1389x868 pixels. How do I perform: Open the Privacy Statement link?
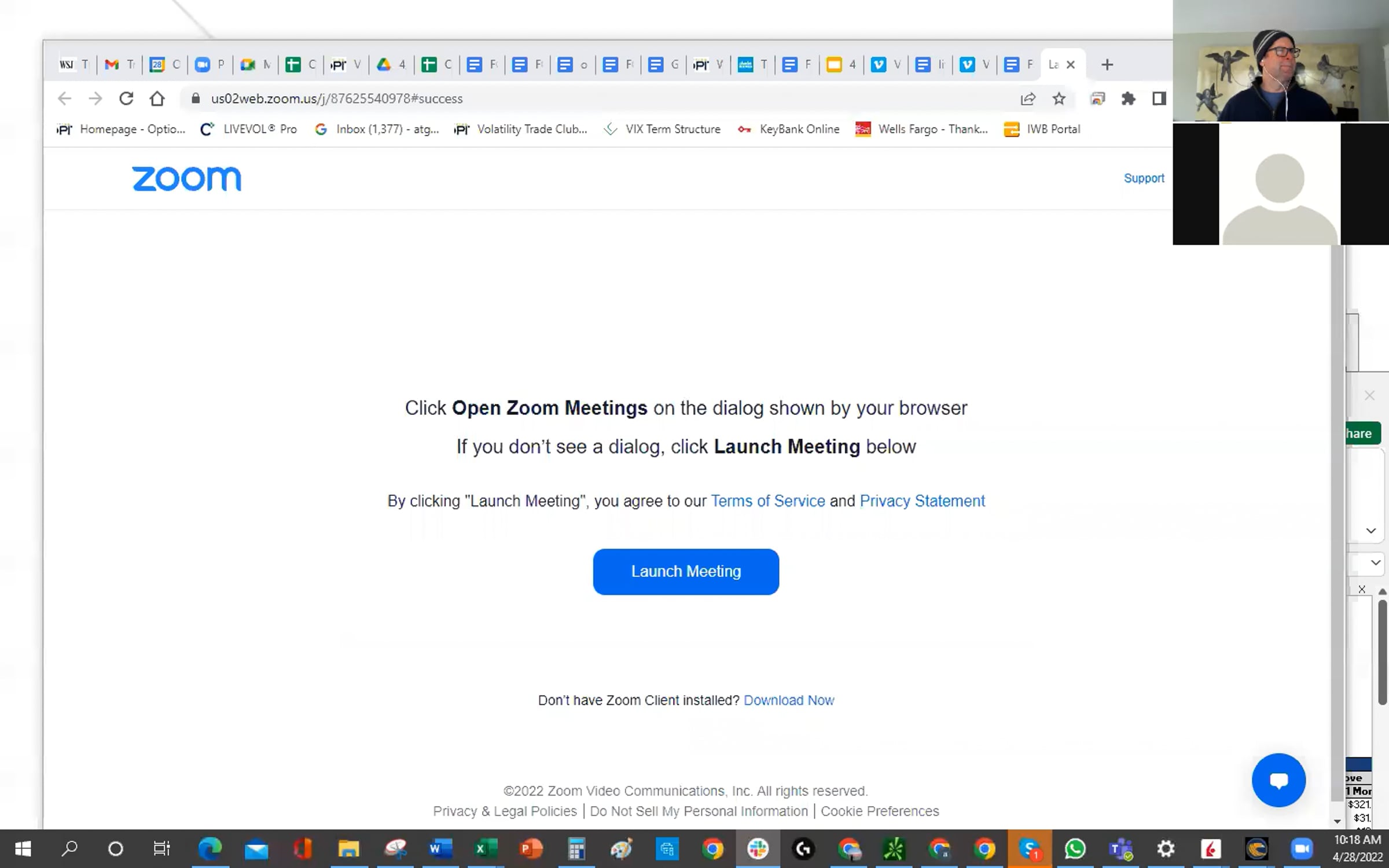(923, 501)
